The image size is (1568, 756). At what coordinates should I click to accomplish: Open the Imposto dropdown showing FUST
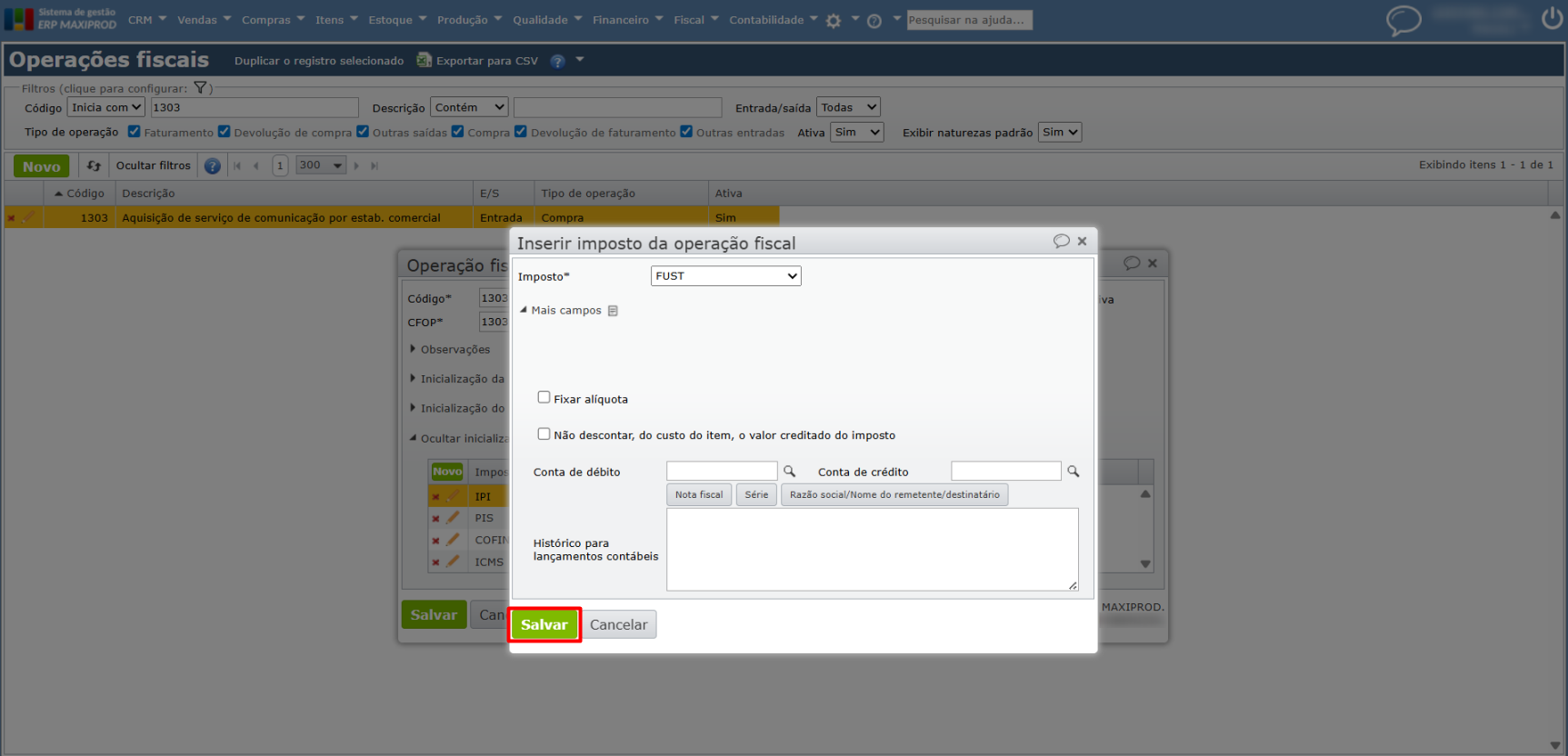725,276
